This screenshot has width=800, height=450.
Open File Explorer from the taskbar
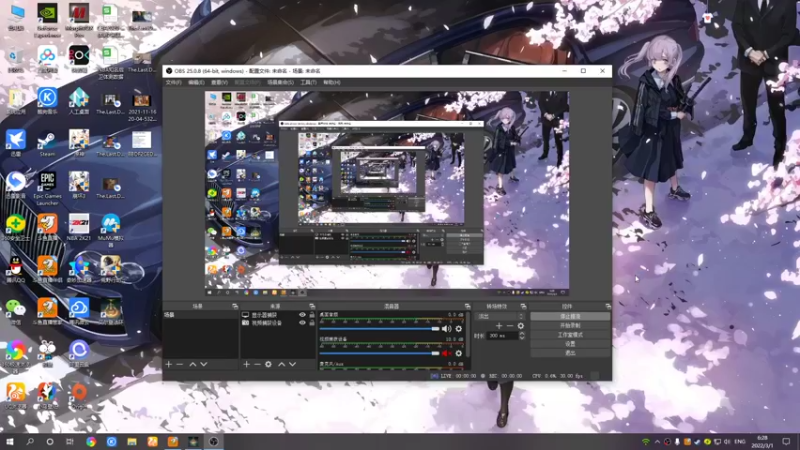(x=132, y=442)
